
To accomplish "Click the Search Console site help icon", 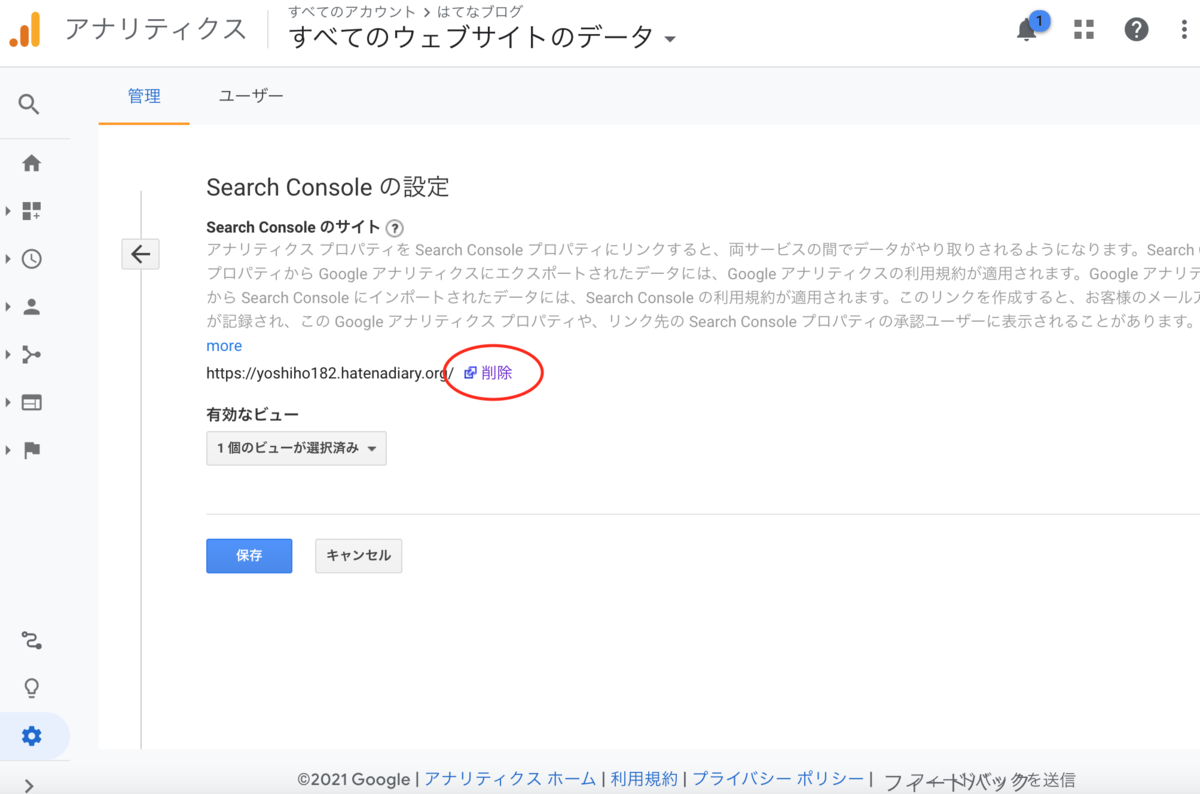I will (394, 228).
